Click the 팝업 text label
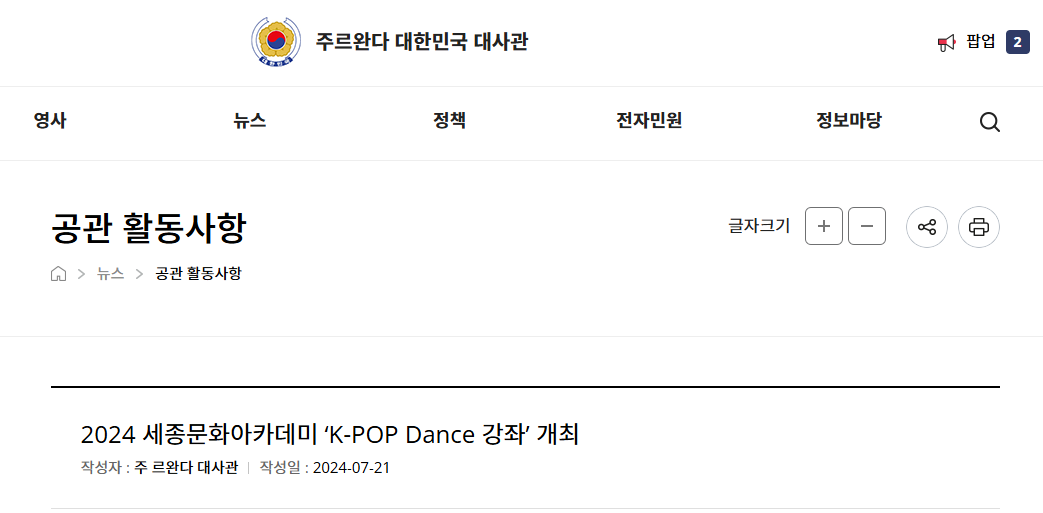The height and width of the screenshot is (513, 1043). pos(981,43)
